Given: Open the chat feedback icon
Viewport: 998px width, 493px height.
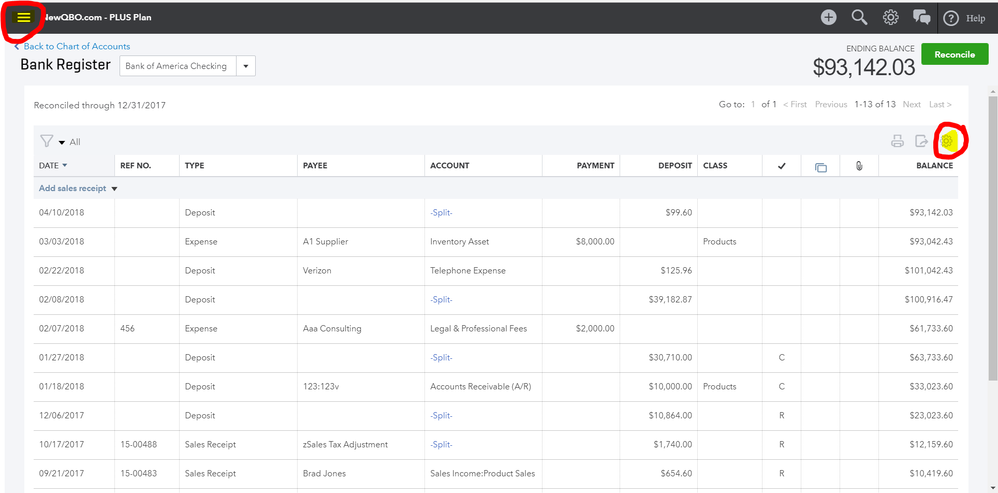Looking at the screenshot, I should point(921,17).
